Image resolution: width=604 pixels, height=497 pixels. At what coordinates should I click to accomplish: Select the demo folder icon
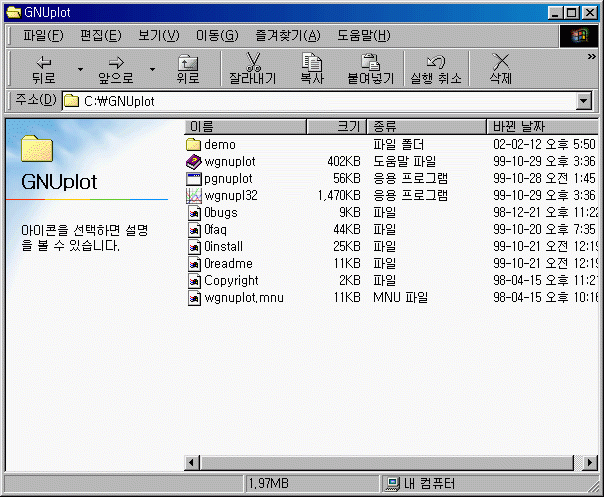coord(193,144)
